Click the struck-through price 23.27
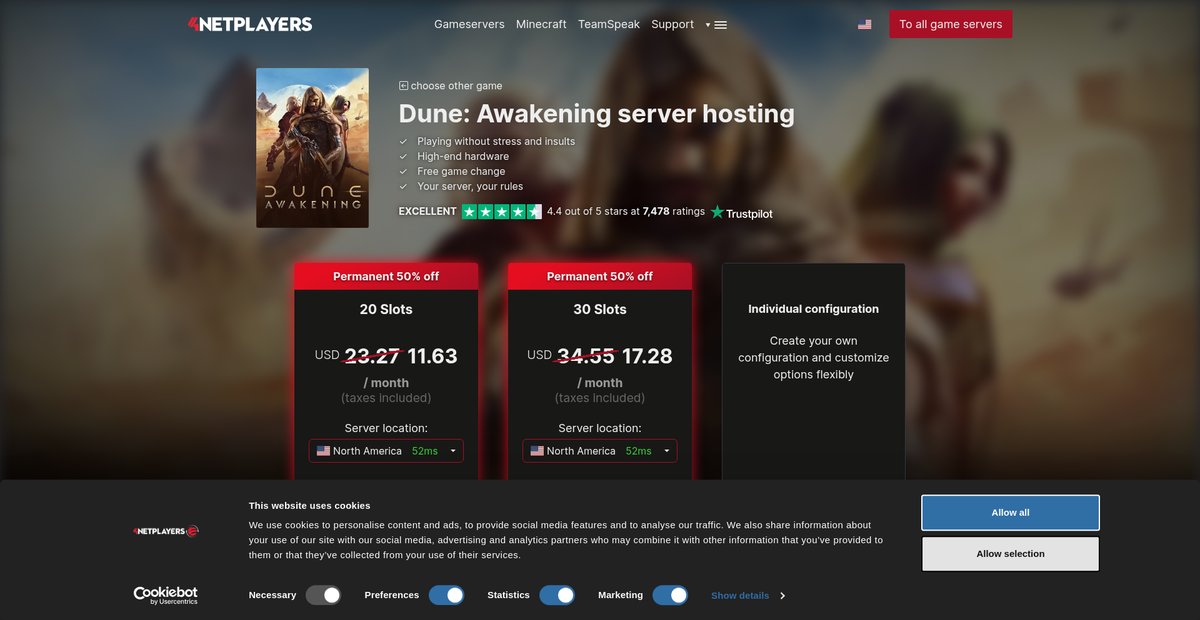 373,356
